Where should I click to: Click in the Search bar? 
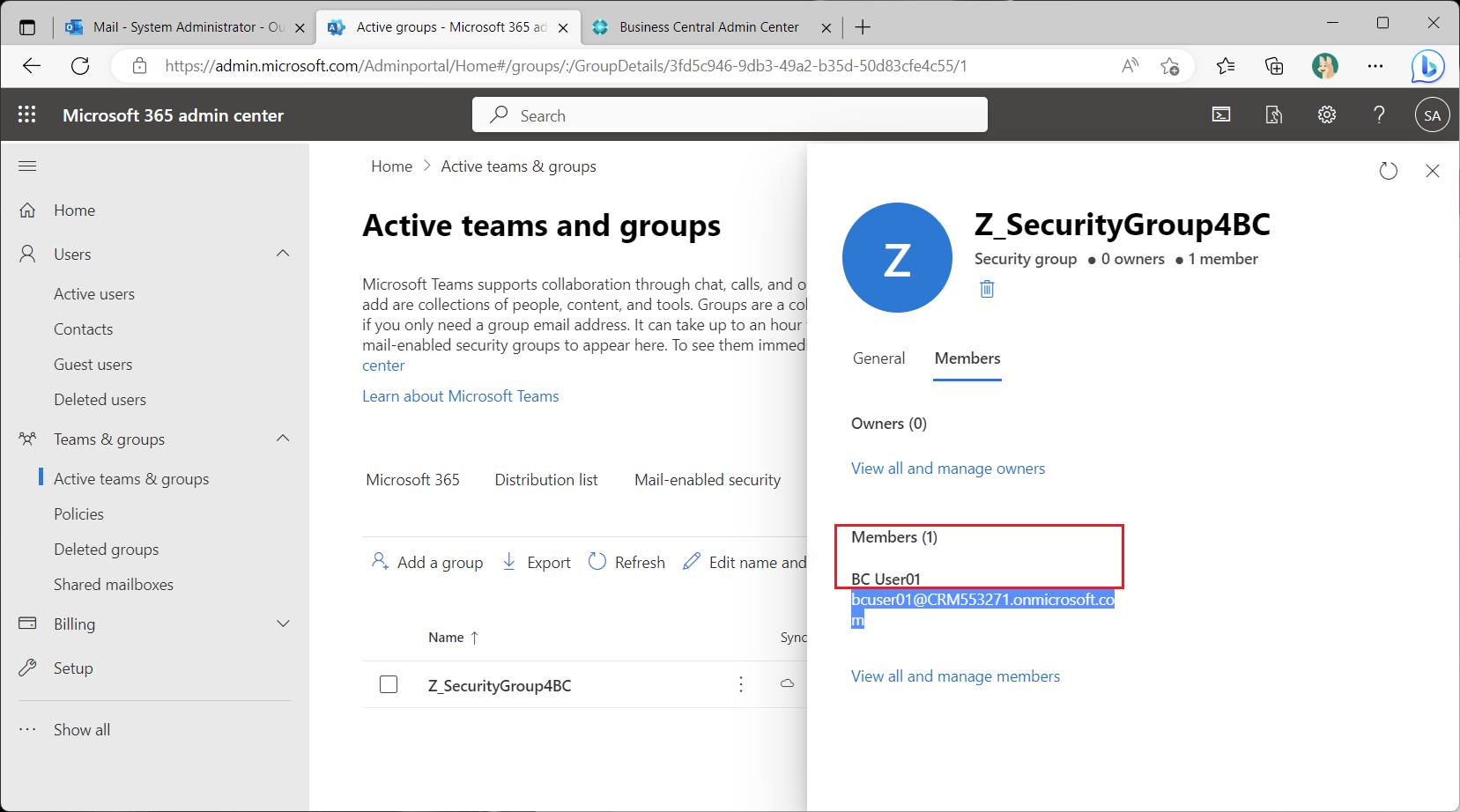pos(729,114)
